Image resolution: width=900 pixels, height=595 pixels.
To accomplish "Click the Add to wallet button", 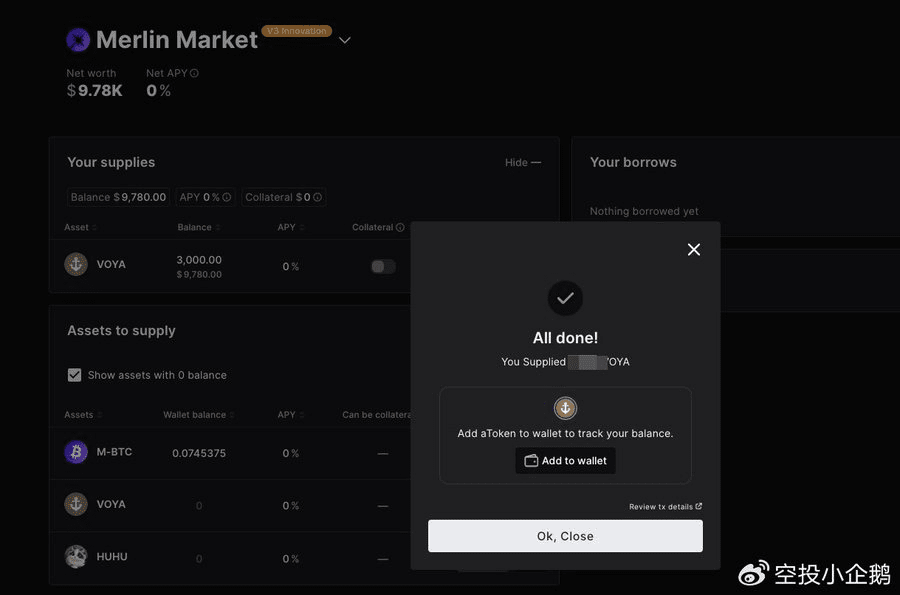I will click(x=565, y=461).
